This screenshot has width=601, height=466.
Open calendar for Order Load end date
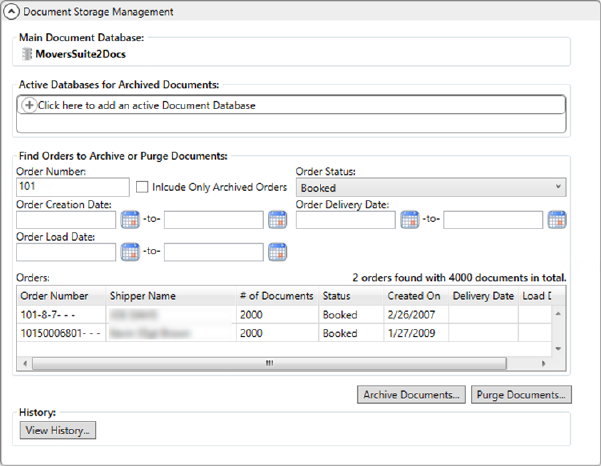point(277,252)
